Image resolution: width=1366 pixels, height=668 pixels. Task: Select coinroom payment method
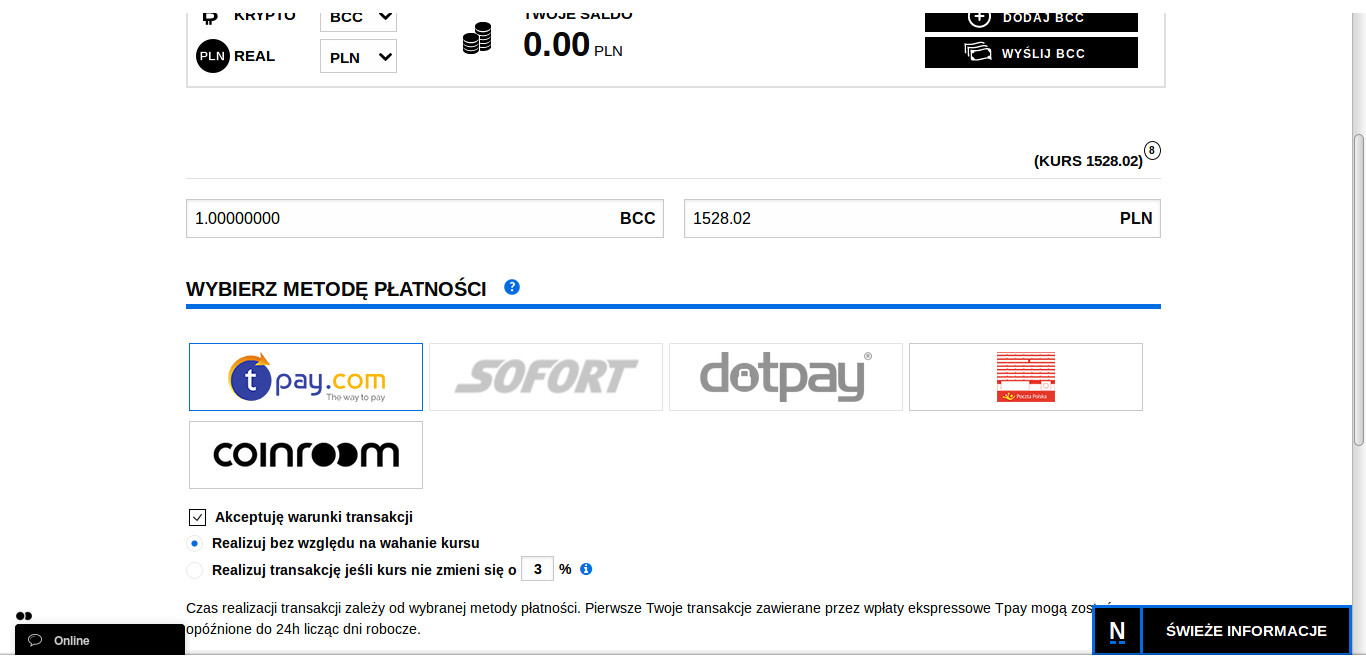306,455
